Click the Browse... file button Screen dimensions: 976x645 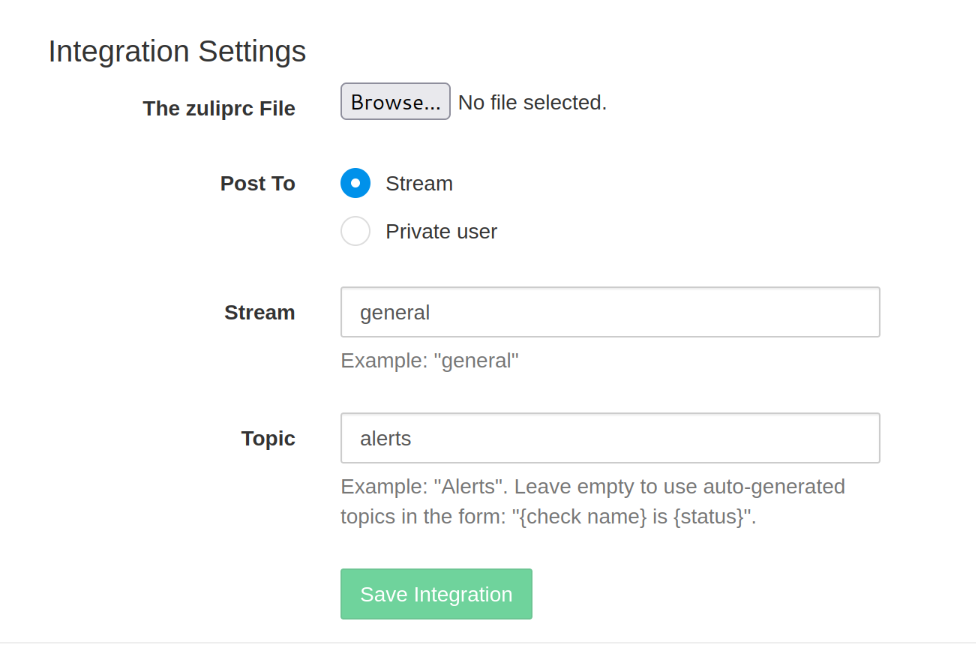click(x=395, y=102)
